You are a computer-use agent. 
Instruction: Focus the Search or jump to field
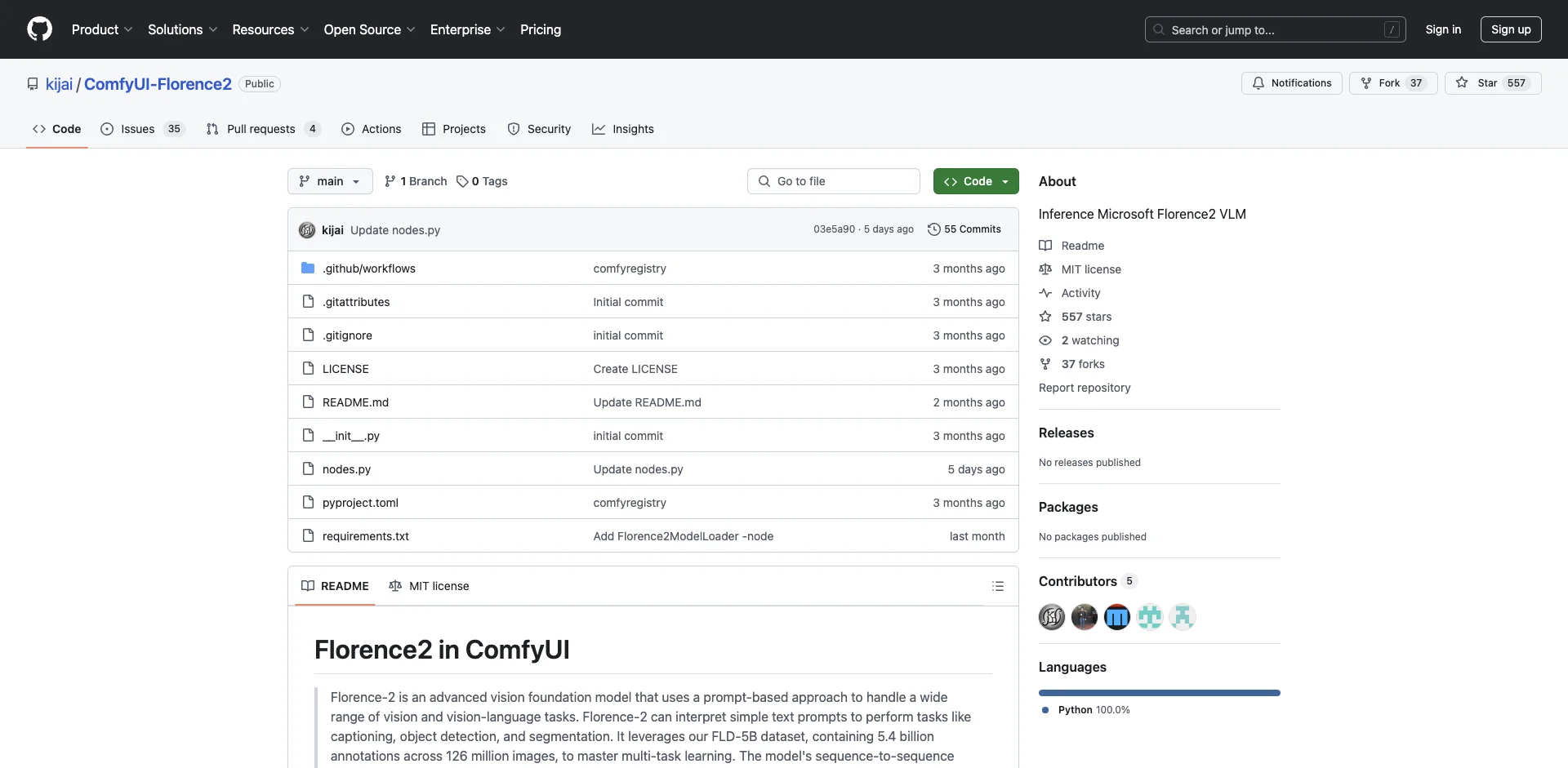tap(1276, 29)
